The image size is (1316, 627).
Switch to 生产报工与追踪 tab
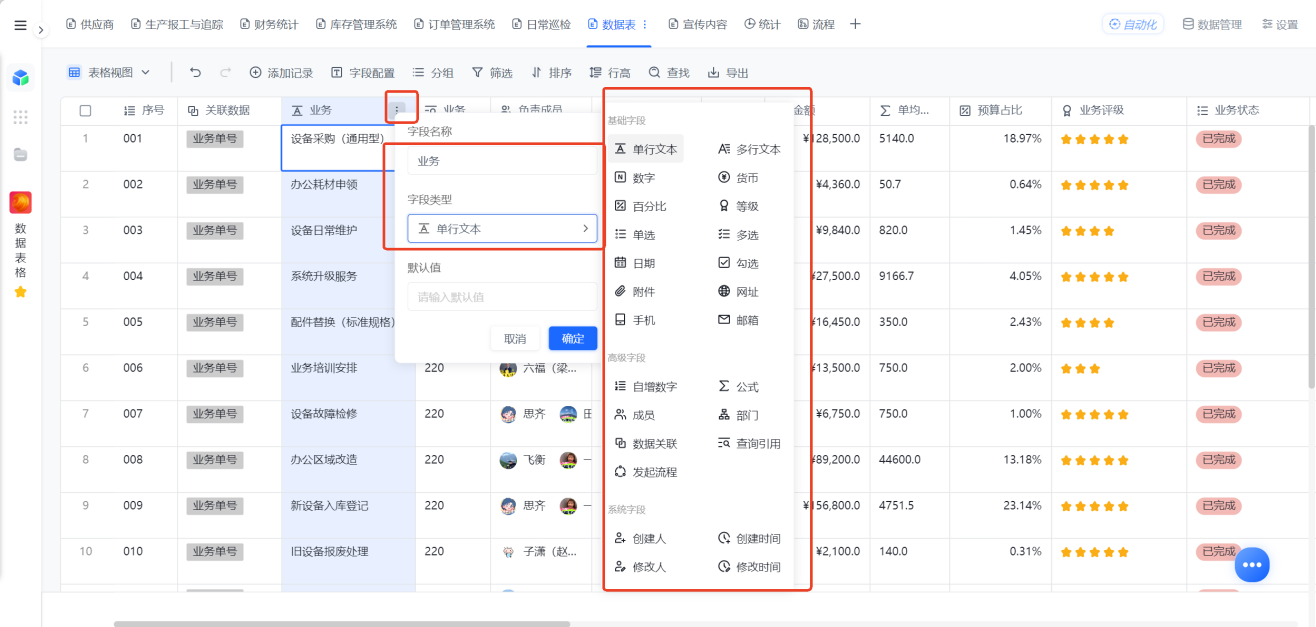point(176,24)
